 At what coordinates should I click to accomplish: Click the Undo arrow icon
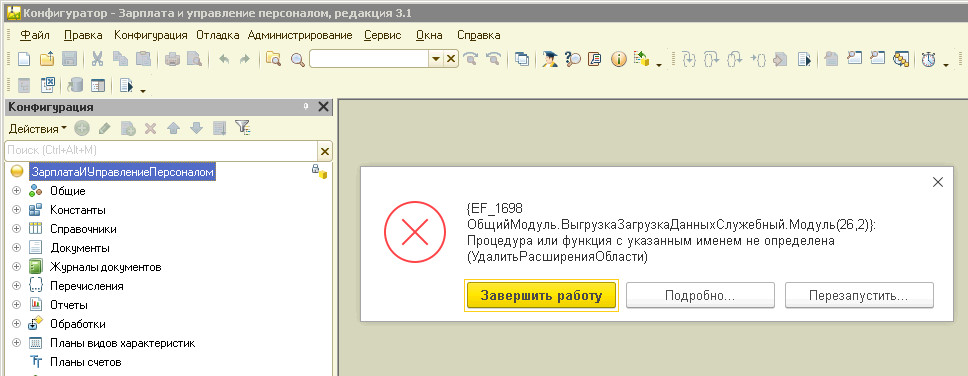[223, 59]
